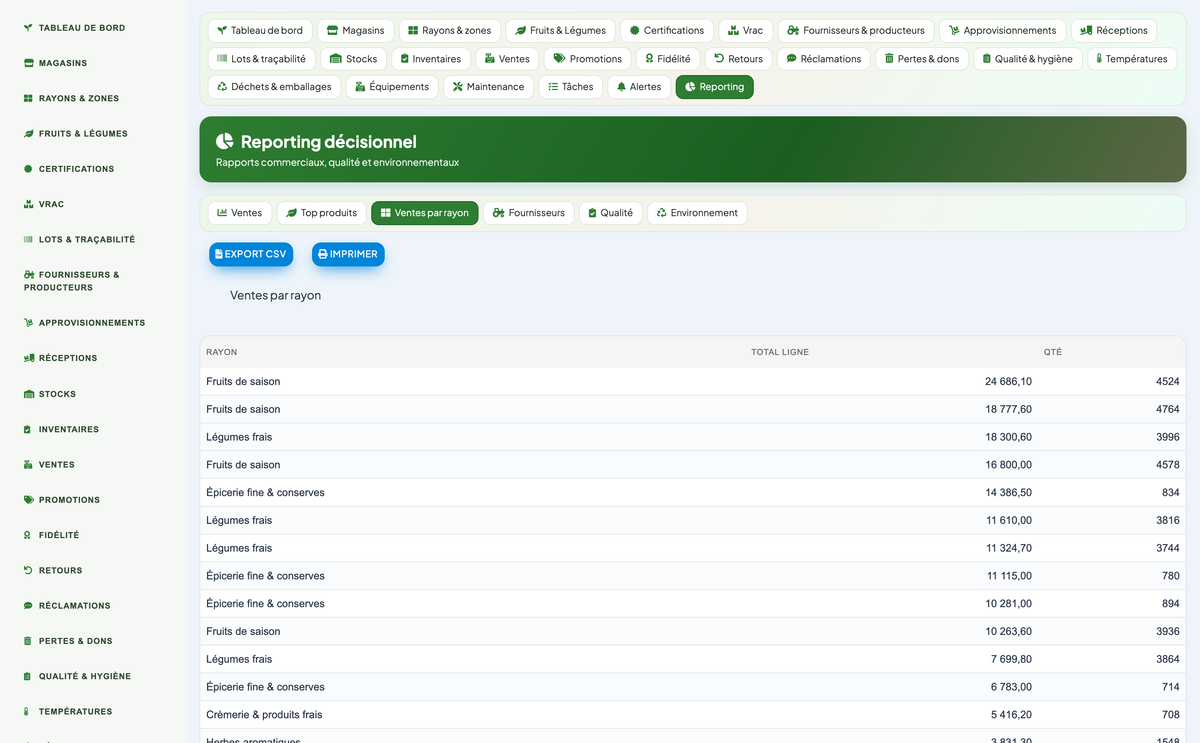The image size is (1200, 743).
Task: Click the pie chart icon in Reporting décisionnel header
Action: [x=225, y=141]
